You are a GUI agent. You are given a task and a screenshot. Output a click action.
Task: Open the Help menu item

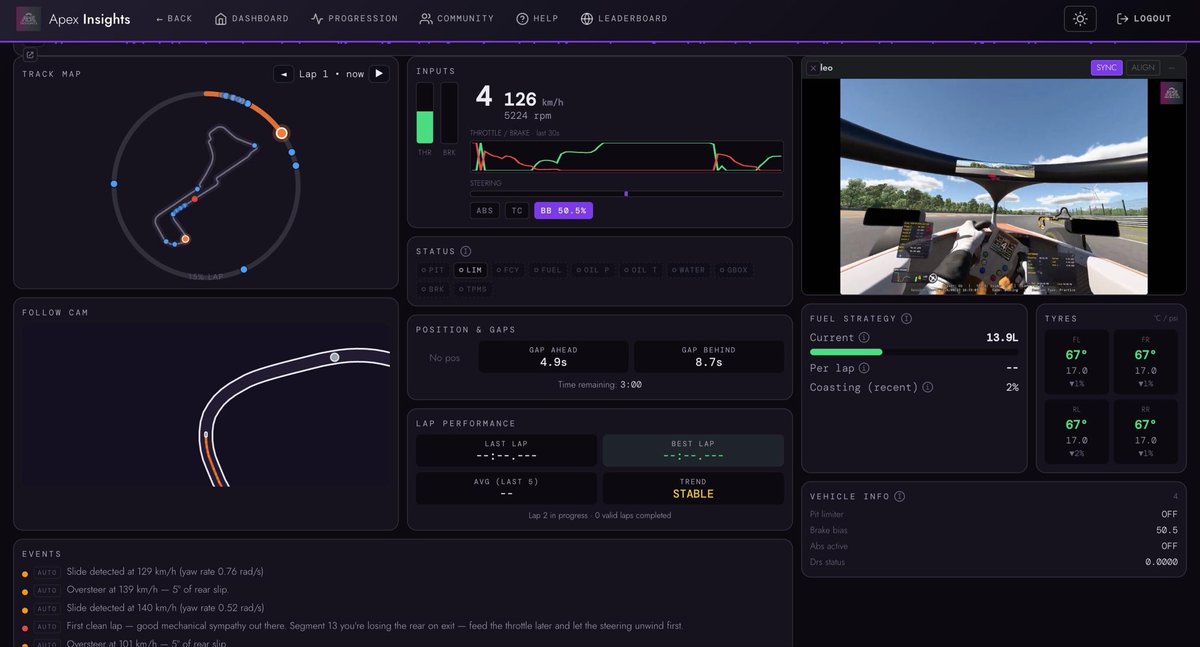[x=537, y=19]
